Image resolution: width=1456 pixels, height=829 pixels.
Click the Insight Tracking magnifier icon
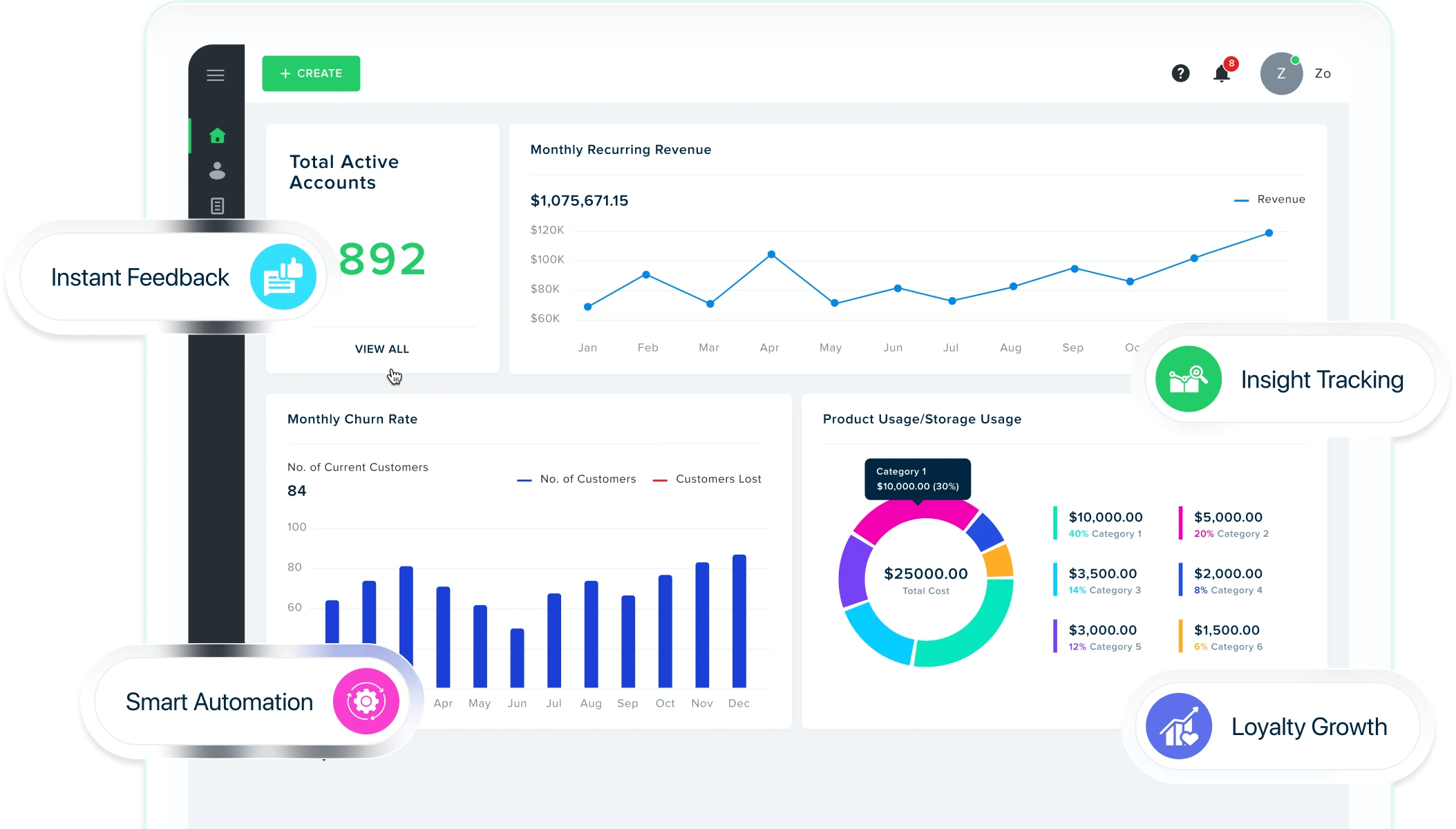click(x=1187, y=379)
